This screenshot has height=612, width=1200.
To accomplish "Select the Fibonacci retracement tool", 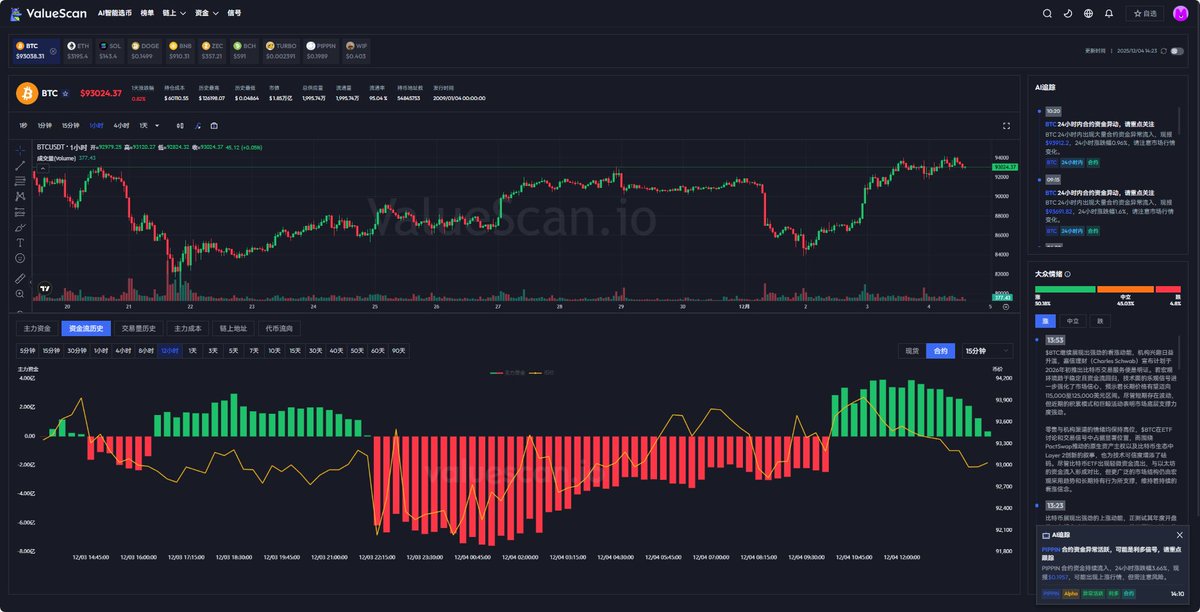I will (x=20, y=181).
